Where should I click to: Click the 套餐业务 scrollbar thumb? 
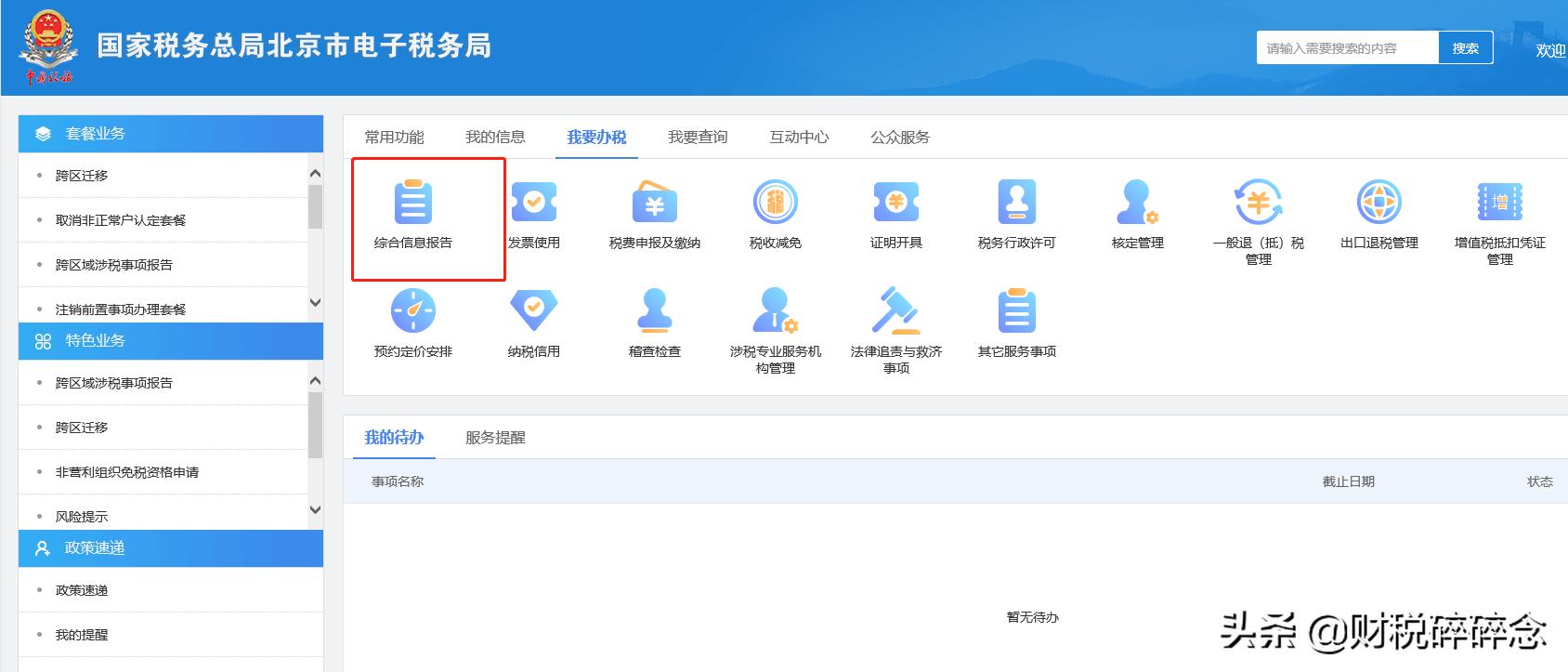315,206
